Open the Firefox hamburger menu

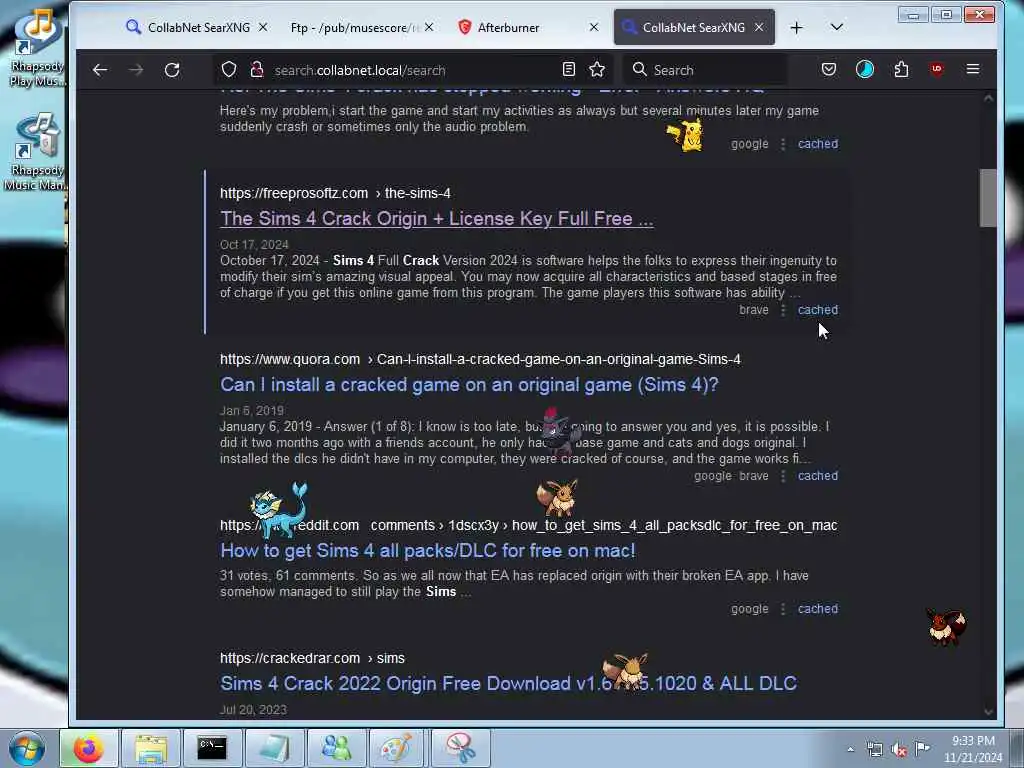coord(973,69)
